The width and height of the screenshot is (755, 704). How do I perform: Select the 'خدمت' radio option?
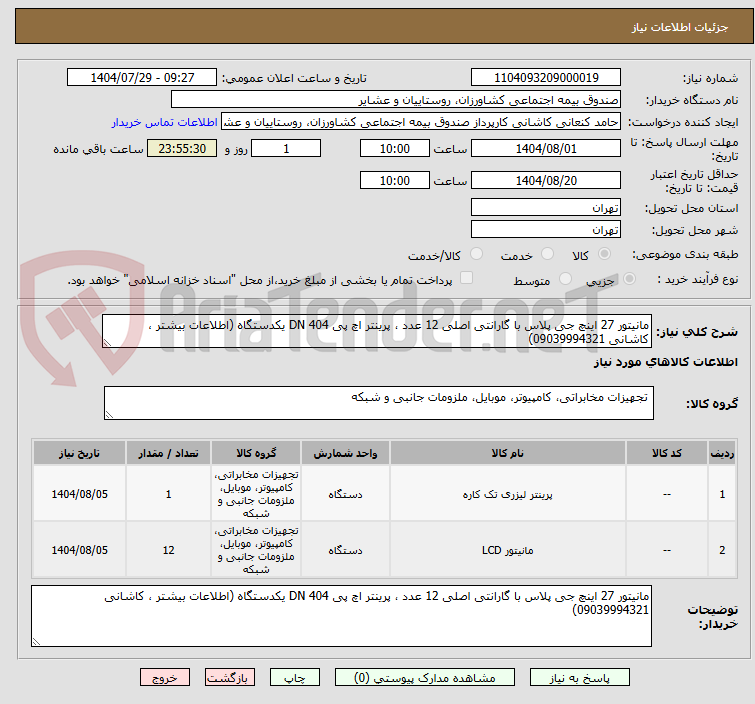[x=547, y=255]
